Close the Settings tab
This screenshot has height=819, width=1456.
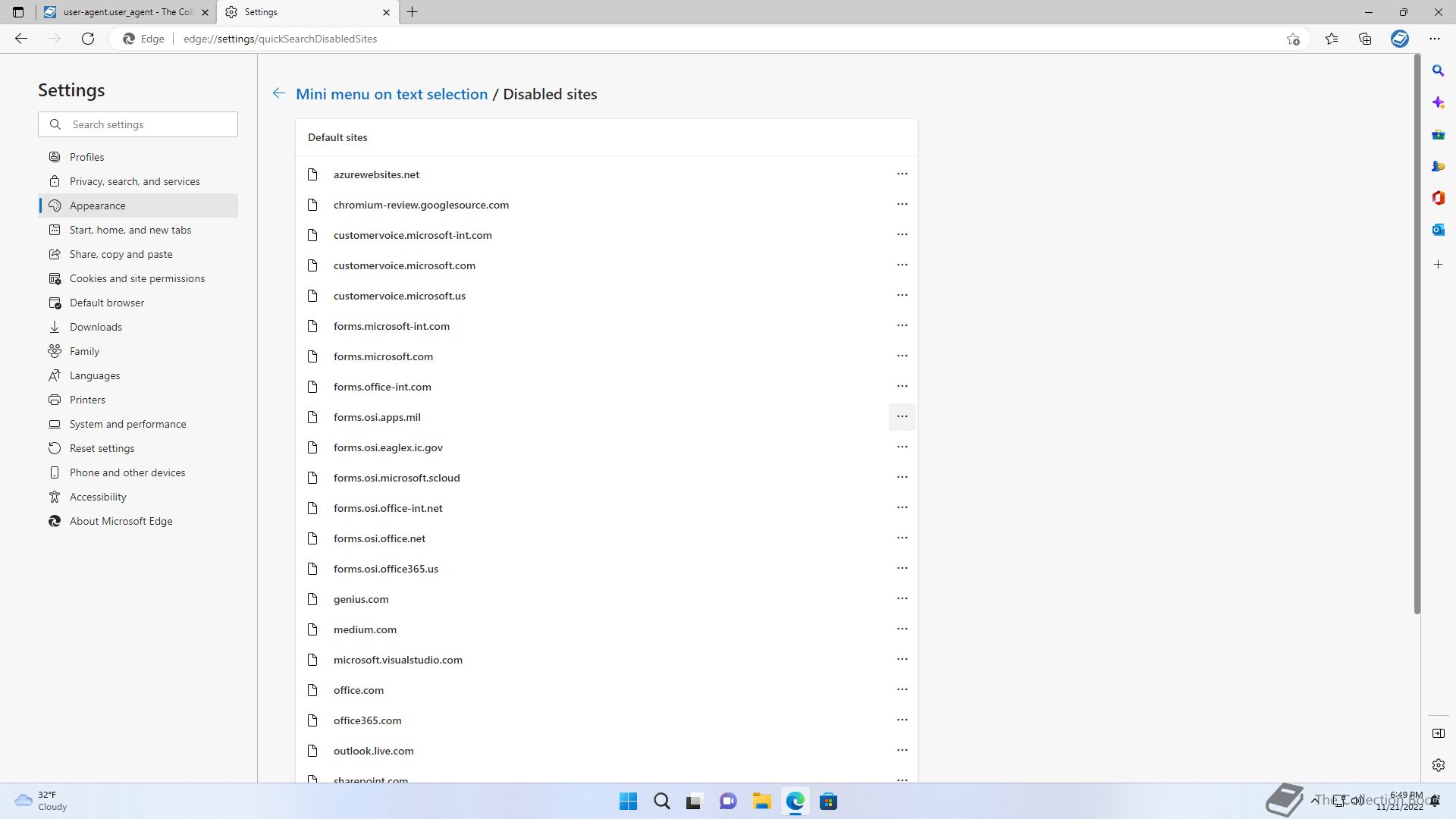(386, 12)
